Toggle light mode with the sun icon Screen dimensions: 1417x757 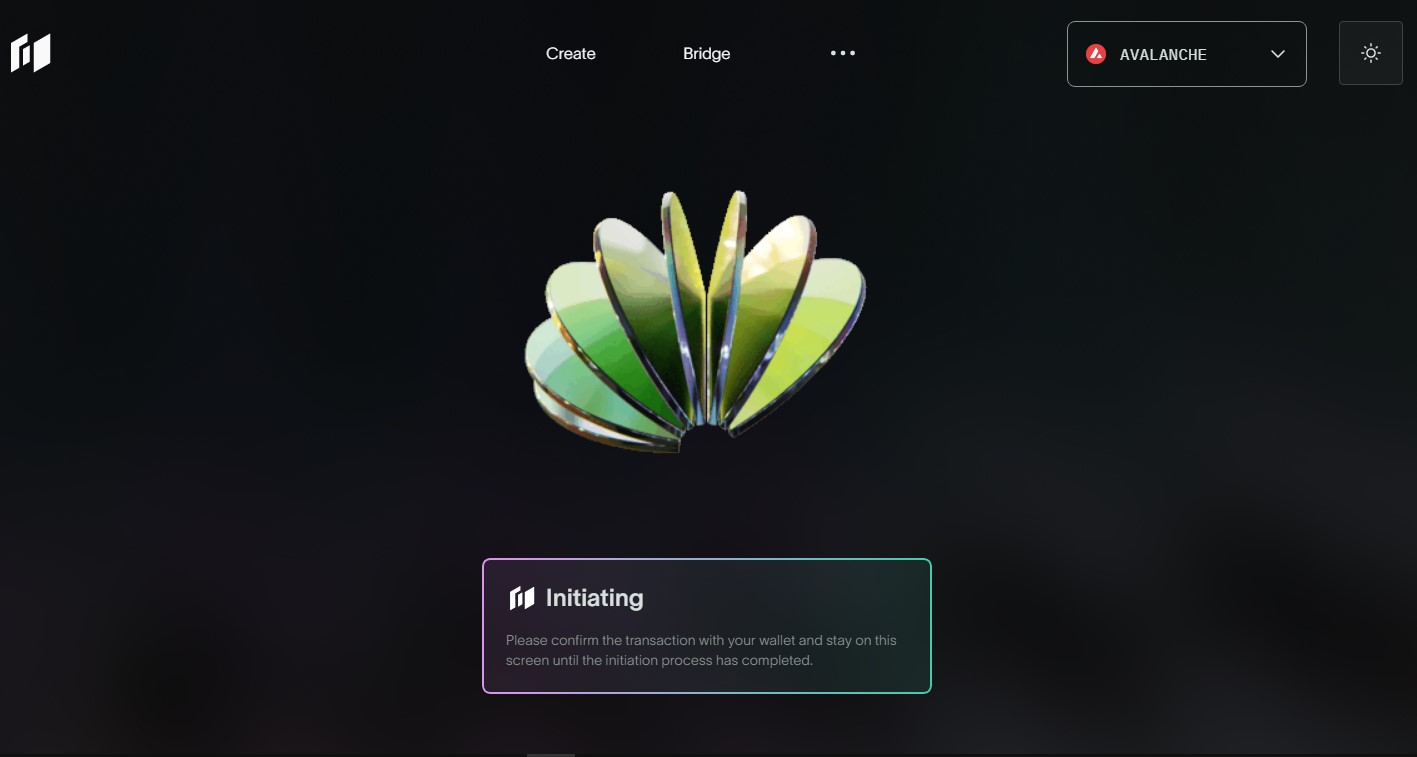coord(1371,53)
